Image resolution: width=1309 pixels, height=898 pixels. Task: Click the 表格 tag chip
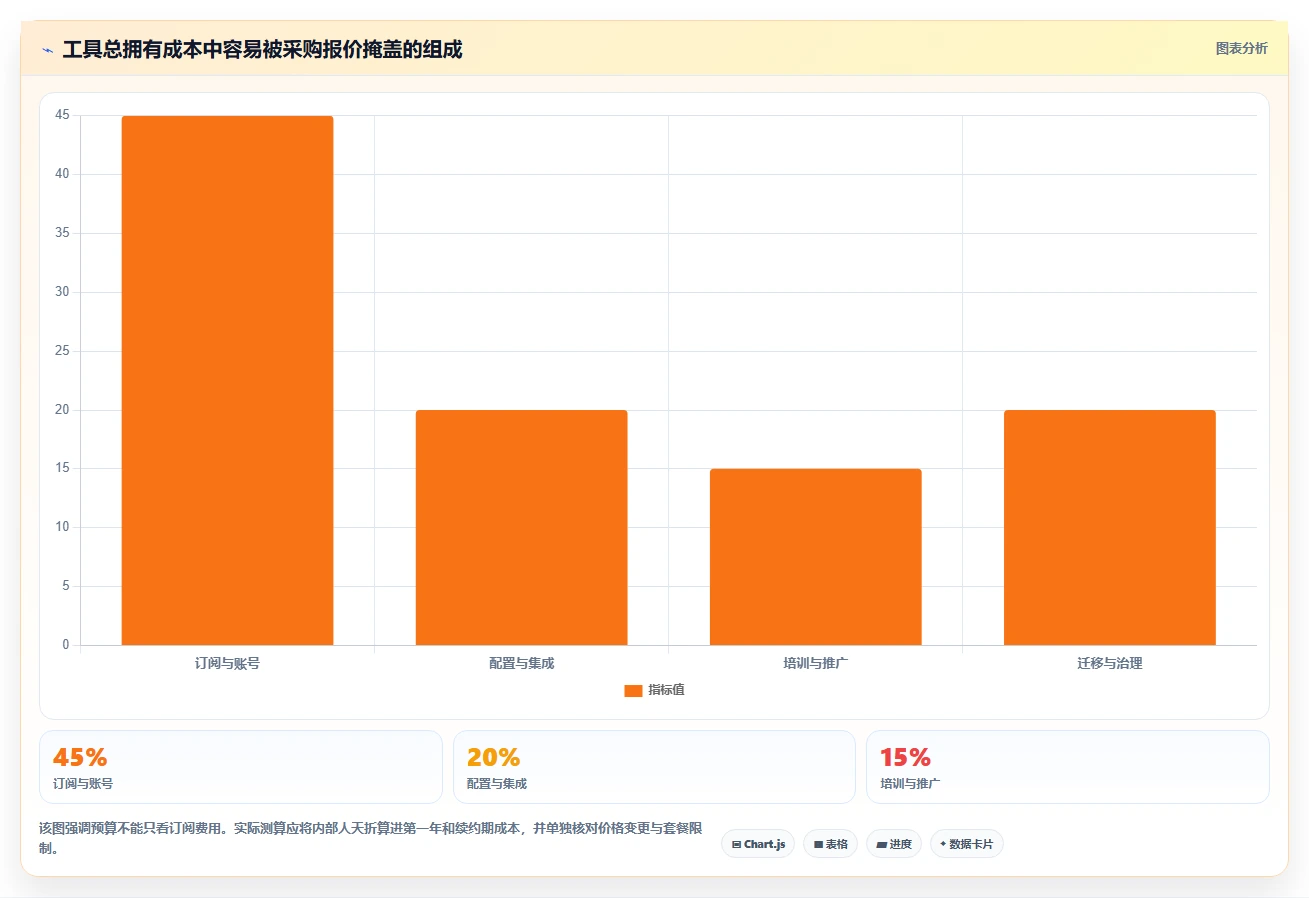[830, 844]
